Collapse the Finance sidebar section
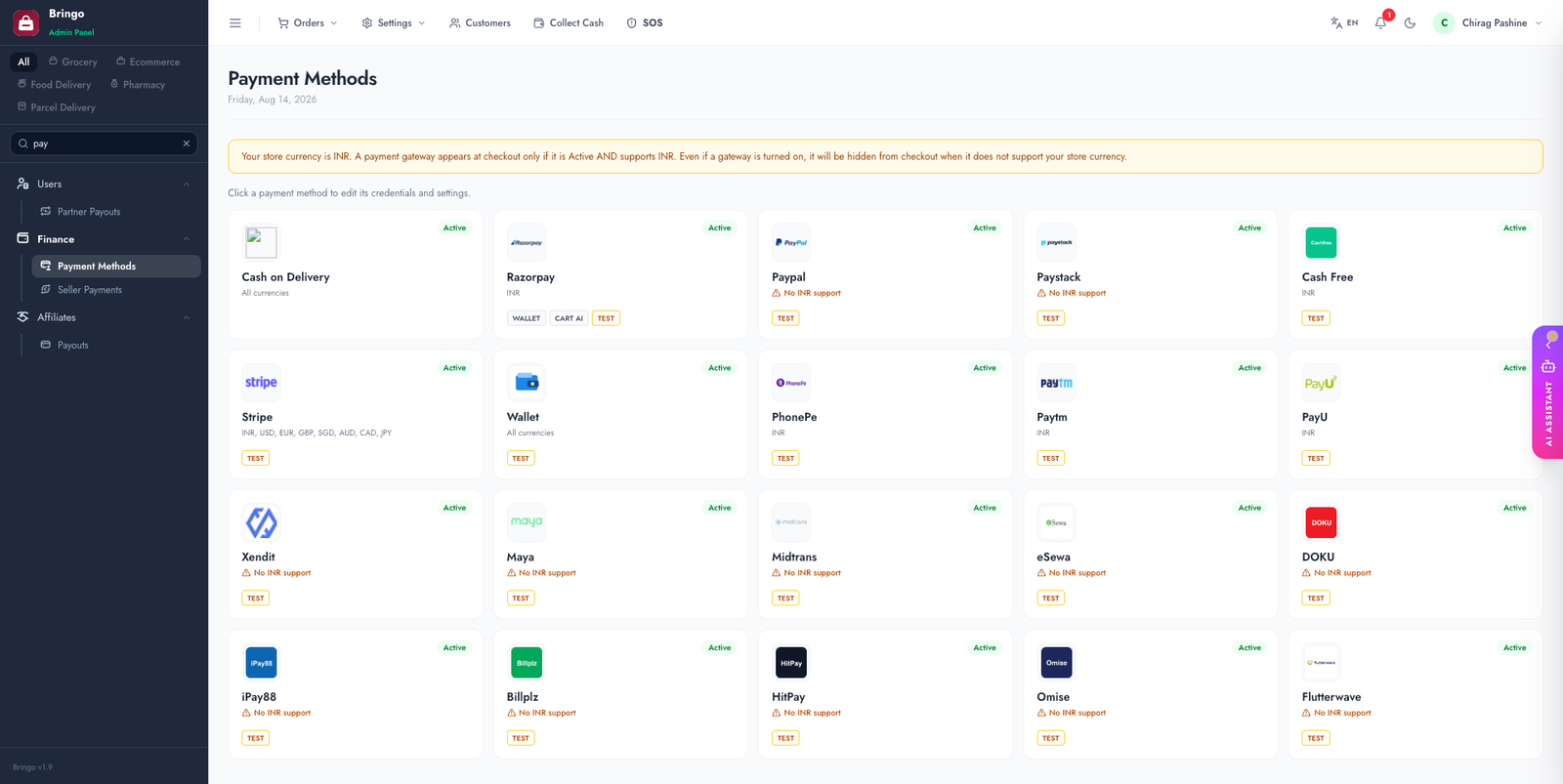 click(104, 239)
